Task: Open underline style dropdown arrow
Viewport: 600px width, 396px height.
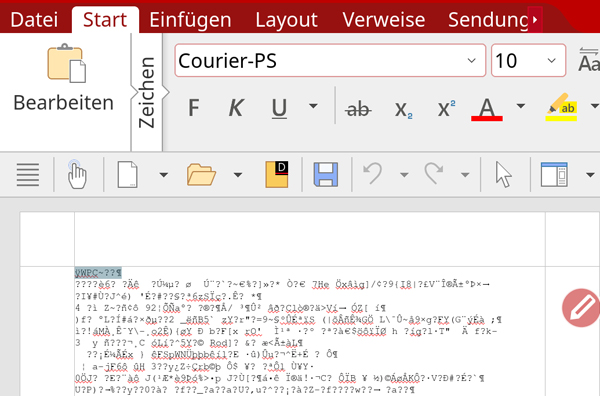Action: coord(313,106)
